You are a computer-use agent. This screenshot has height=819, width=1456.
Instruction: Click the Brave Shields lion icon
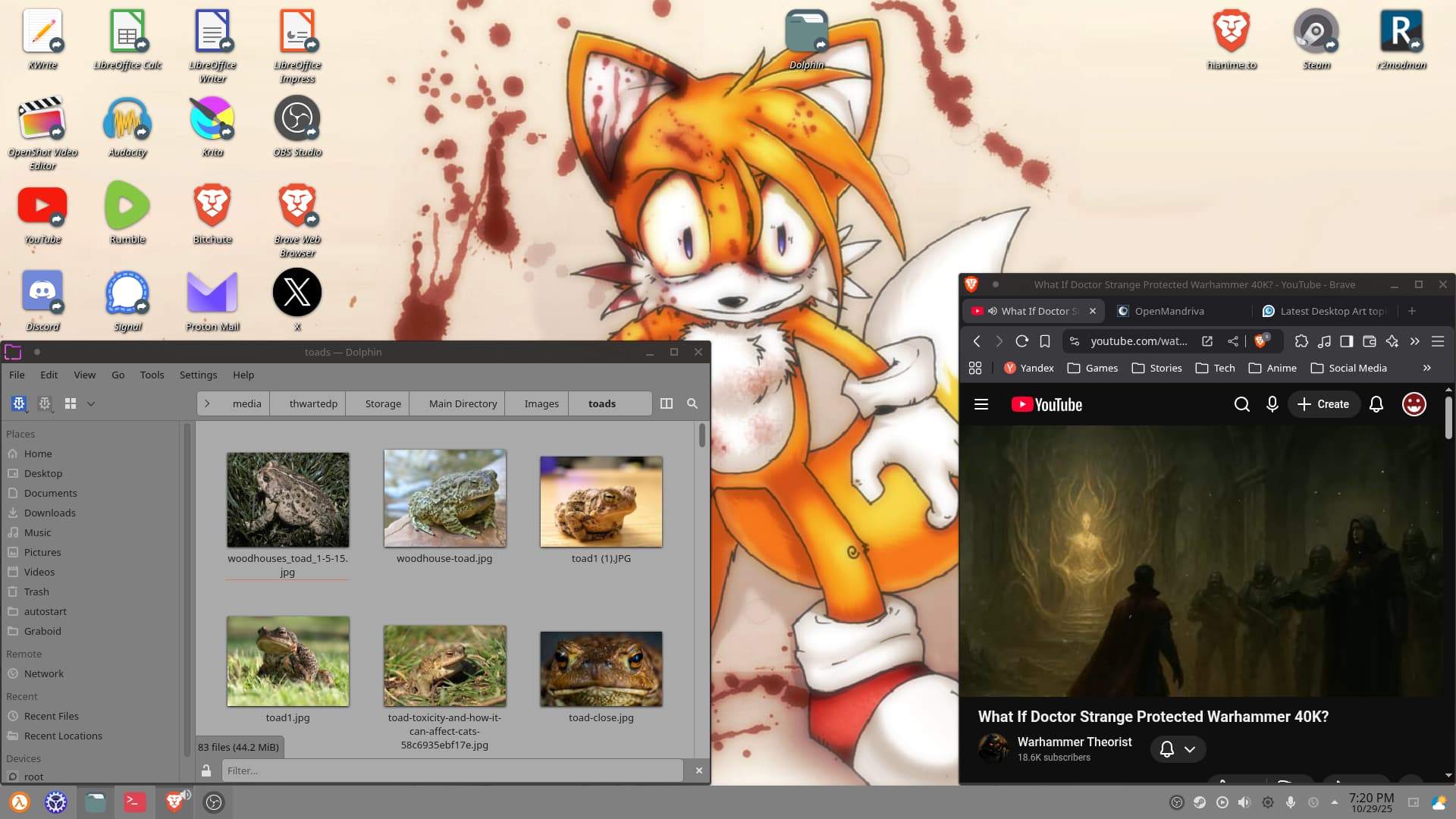pos(1260,341)
